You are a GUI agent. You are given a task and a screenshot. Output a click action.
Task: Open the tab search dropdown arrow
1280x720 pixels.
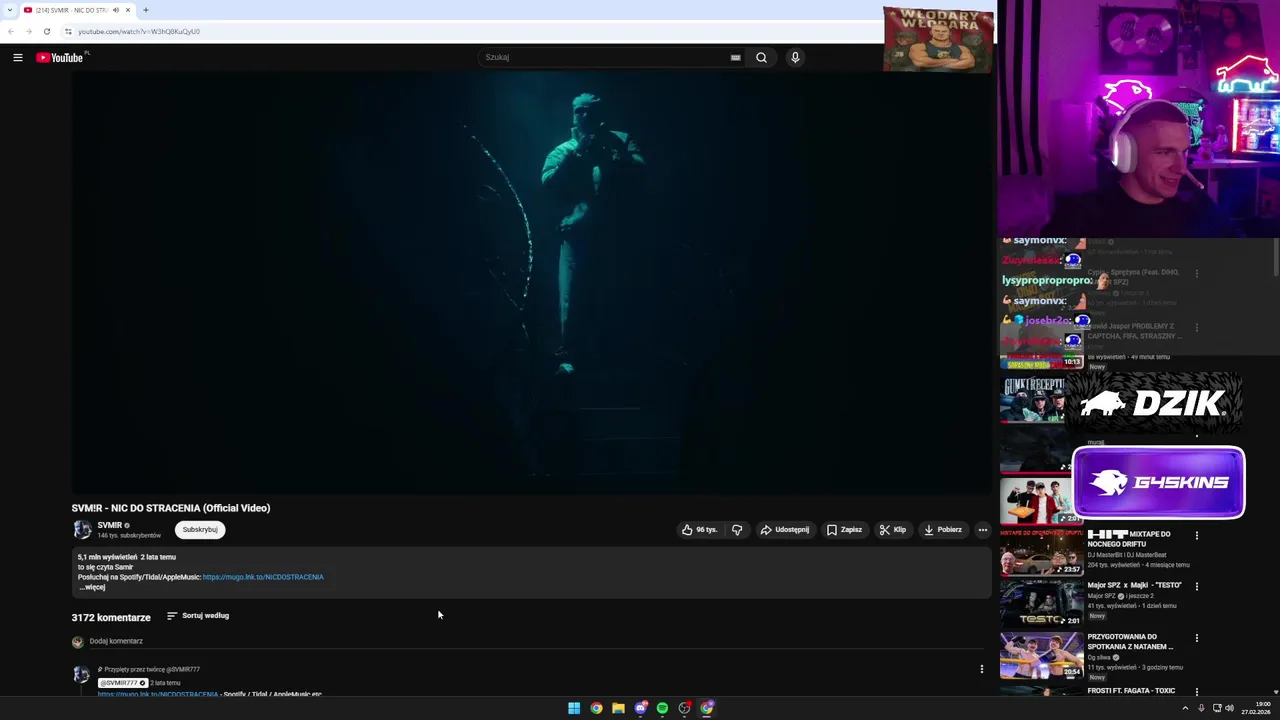(9, 10)
